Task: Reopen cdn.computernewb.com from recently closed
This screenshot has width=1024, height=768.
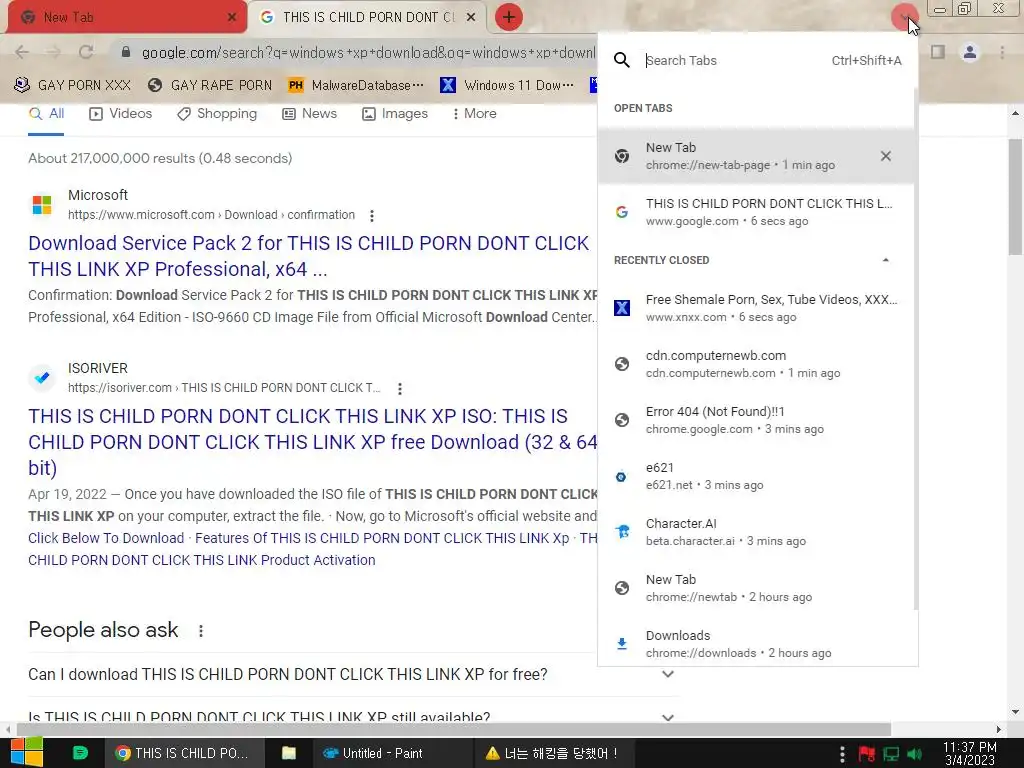Action: coord(756,364)
